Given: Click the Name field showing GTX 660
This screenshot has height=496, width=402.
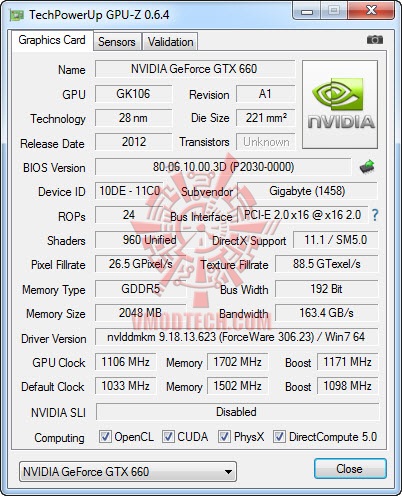Looking at the screenshot, I should tap(194, 69).
